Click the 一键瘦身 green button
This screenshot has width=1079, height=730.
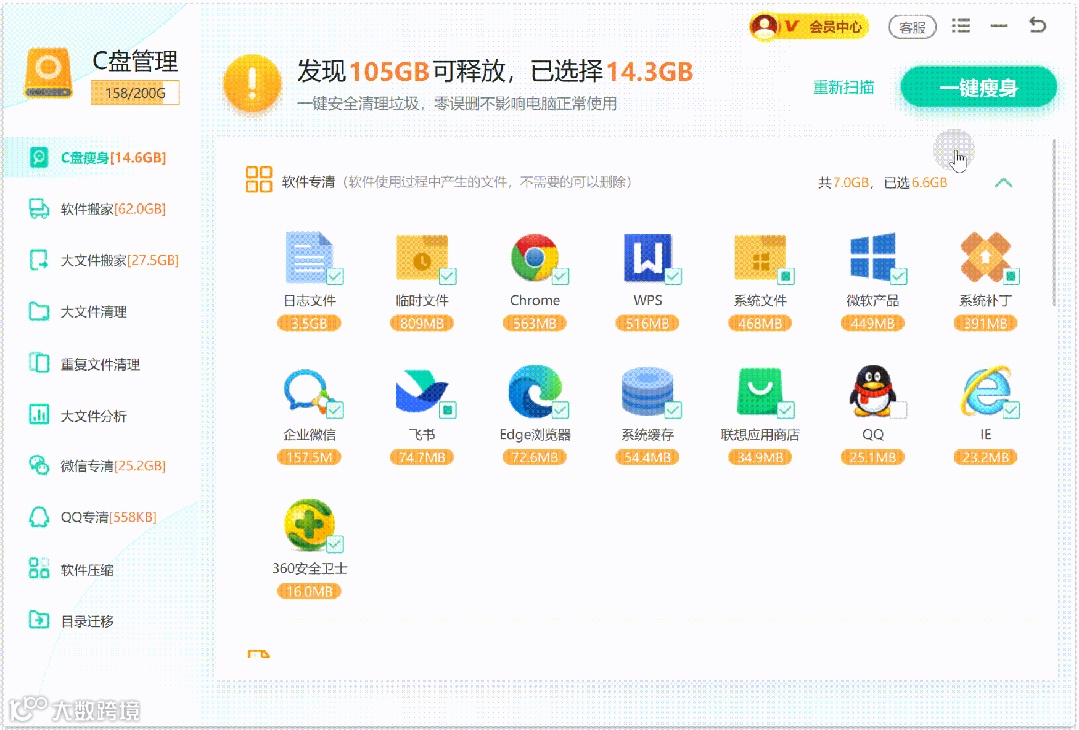[x=979, y=87]
